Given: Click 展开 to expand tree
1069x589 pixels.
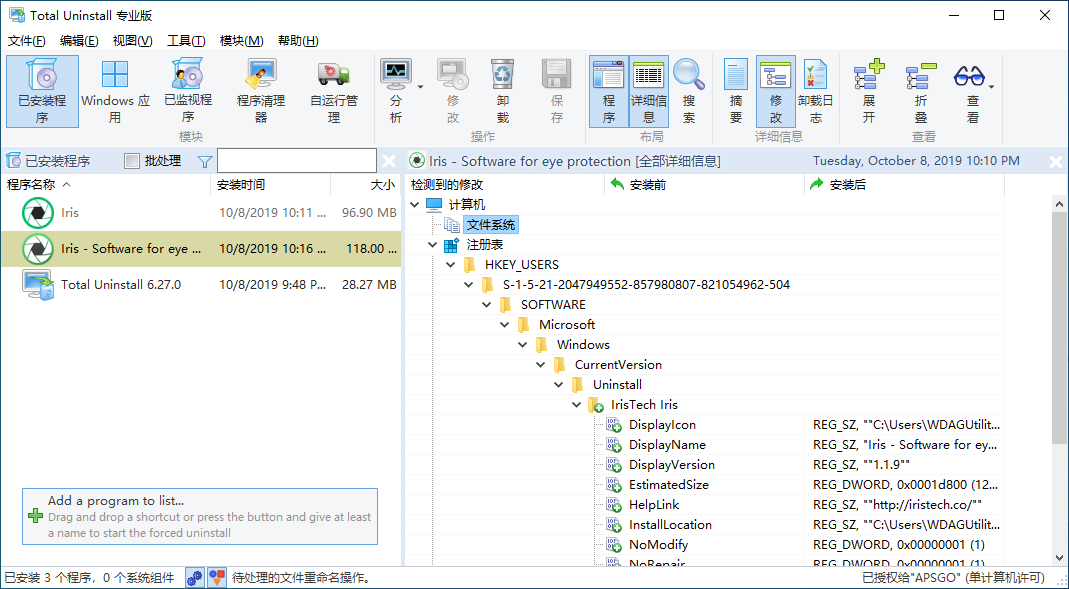Looking at the screenshot, I should (869, 91).
